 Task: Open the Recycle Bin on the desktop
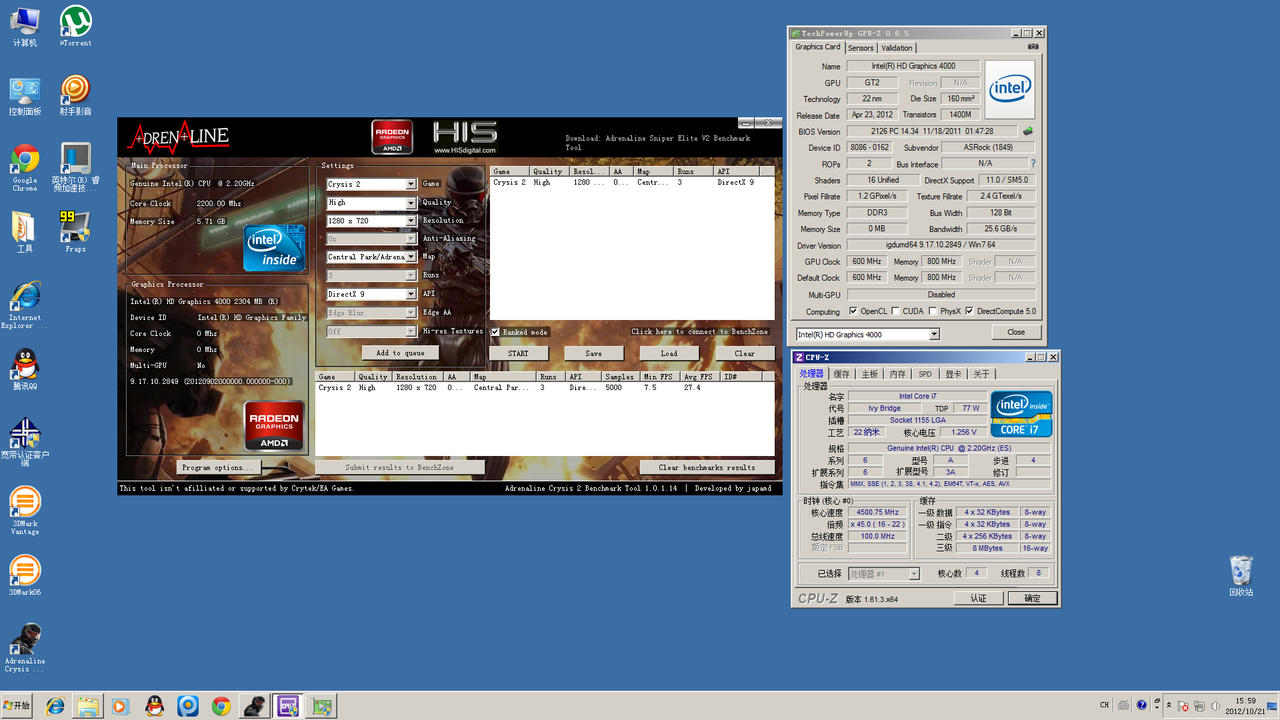point(1241,576)
